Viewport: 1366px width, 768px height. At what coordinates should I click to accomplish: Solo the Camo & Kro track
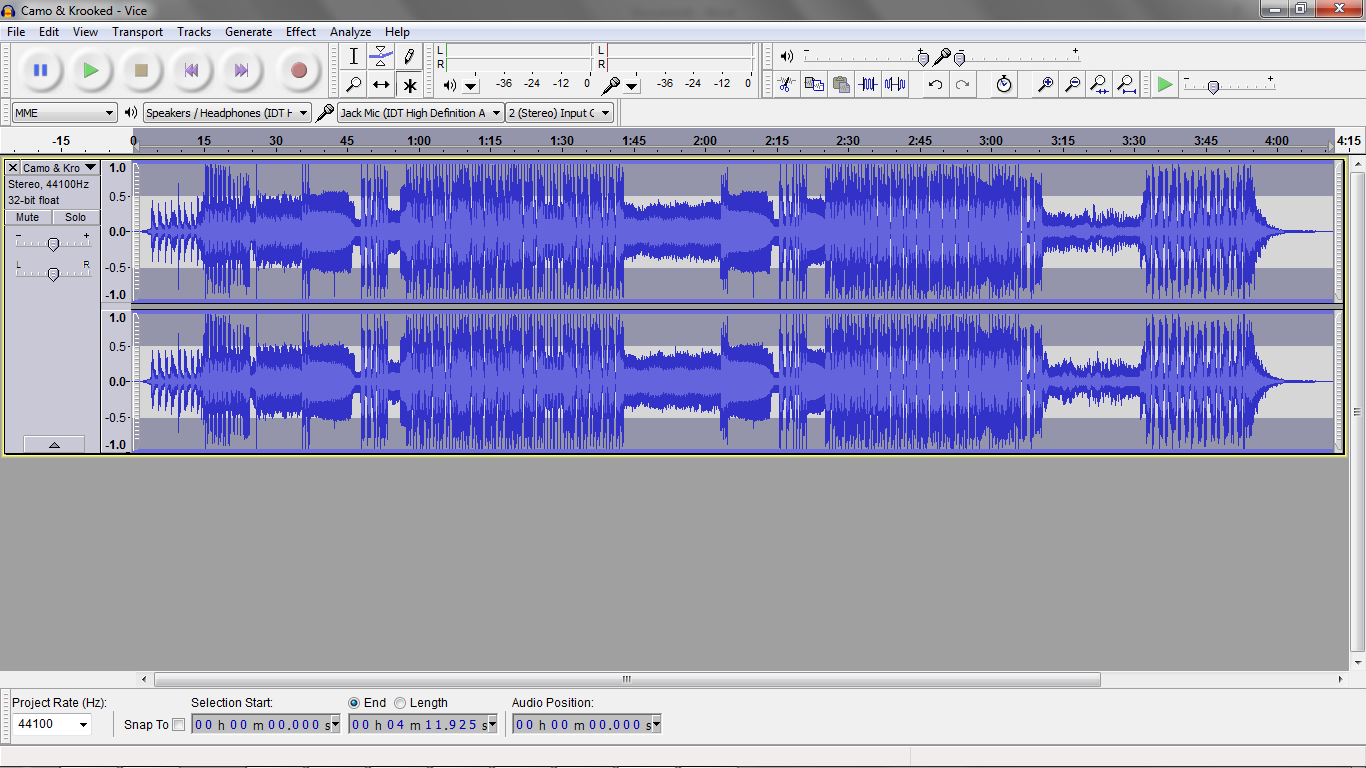[x=74, y=217]
